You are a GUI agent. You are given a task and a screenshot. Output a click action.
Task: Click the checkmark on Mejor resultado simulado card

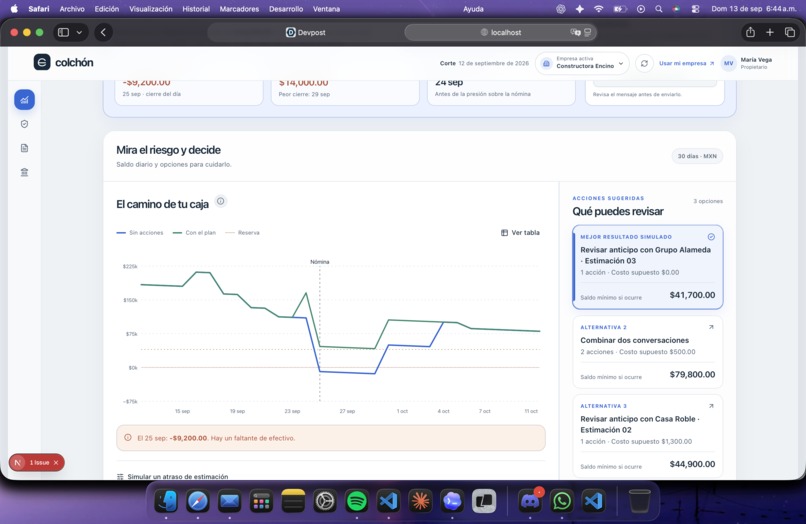[711, 237]
